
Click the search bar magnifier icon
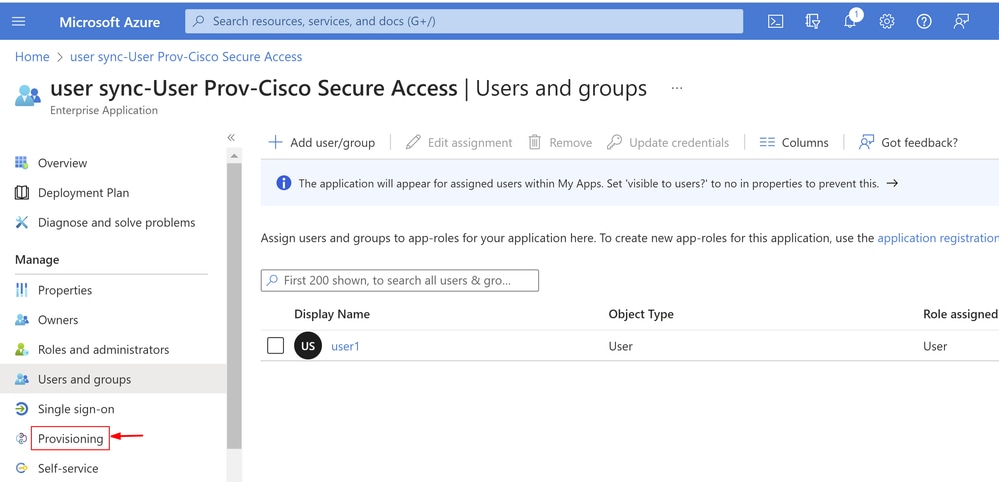point(199,21)
